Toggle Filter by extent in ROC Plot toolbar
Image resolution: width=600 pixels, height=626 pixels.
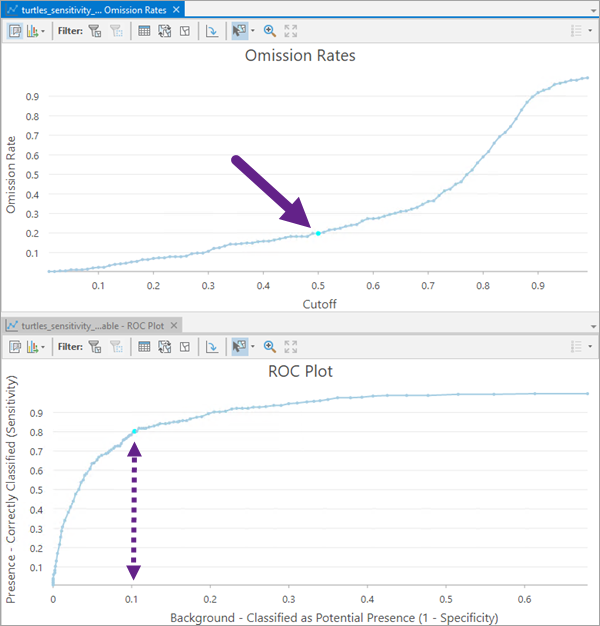96,347
